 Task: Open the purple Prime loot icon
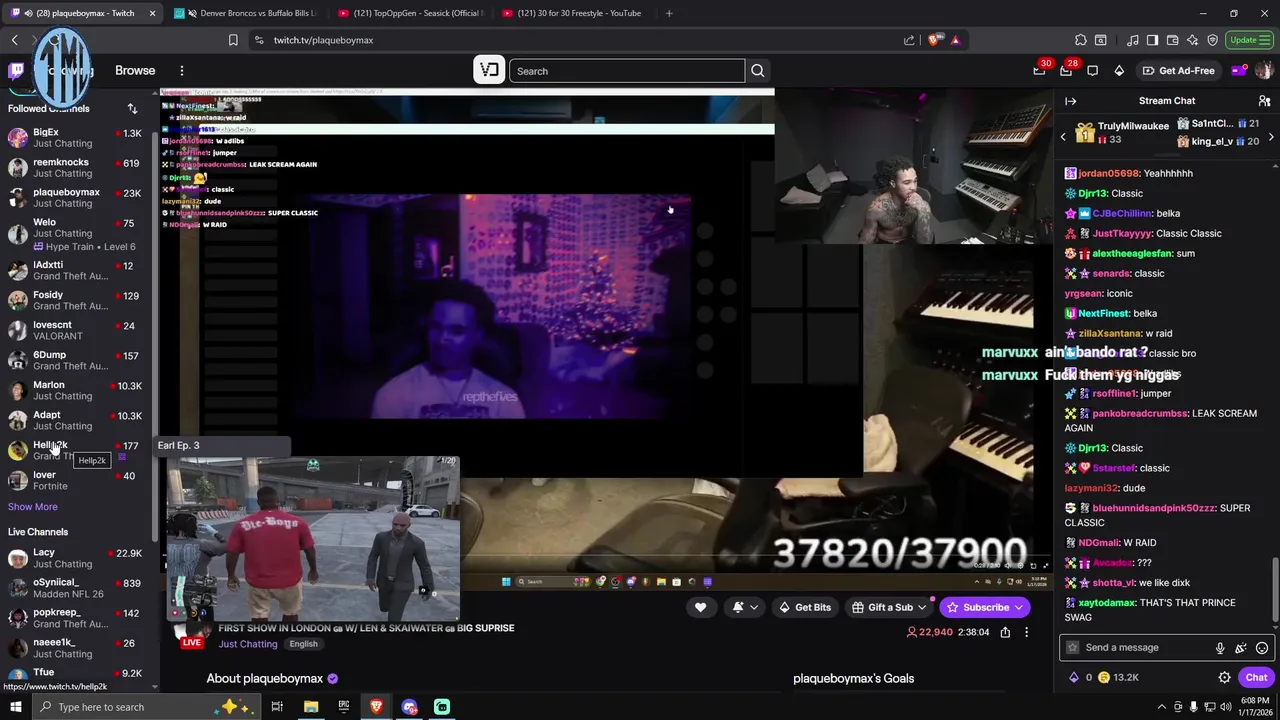click(1238, 71)
